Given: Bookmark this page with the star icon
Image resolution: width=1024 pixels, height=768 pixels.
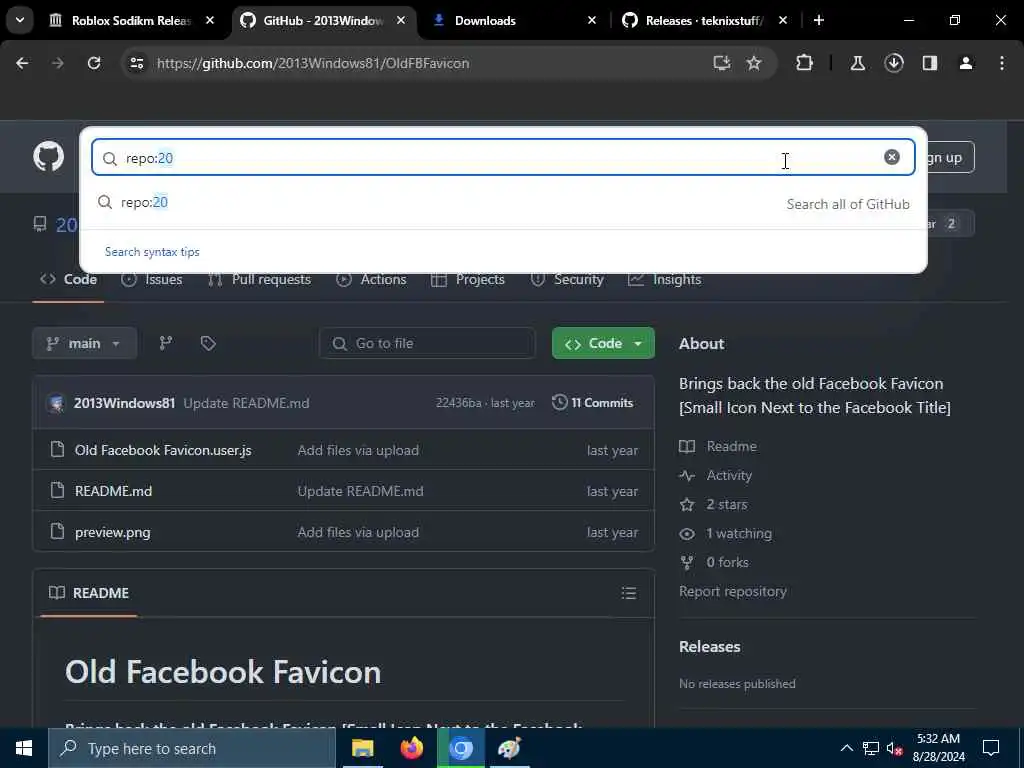Looking at the screenshot, I should point(754,63).
